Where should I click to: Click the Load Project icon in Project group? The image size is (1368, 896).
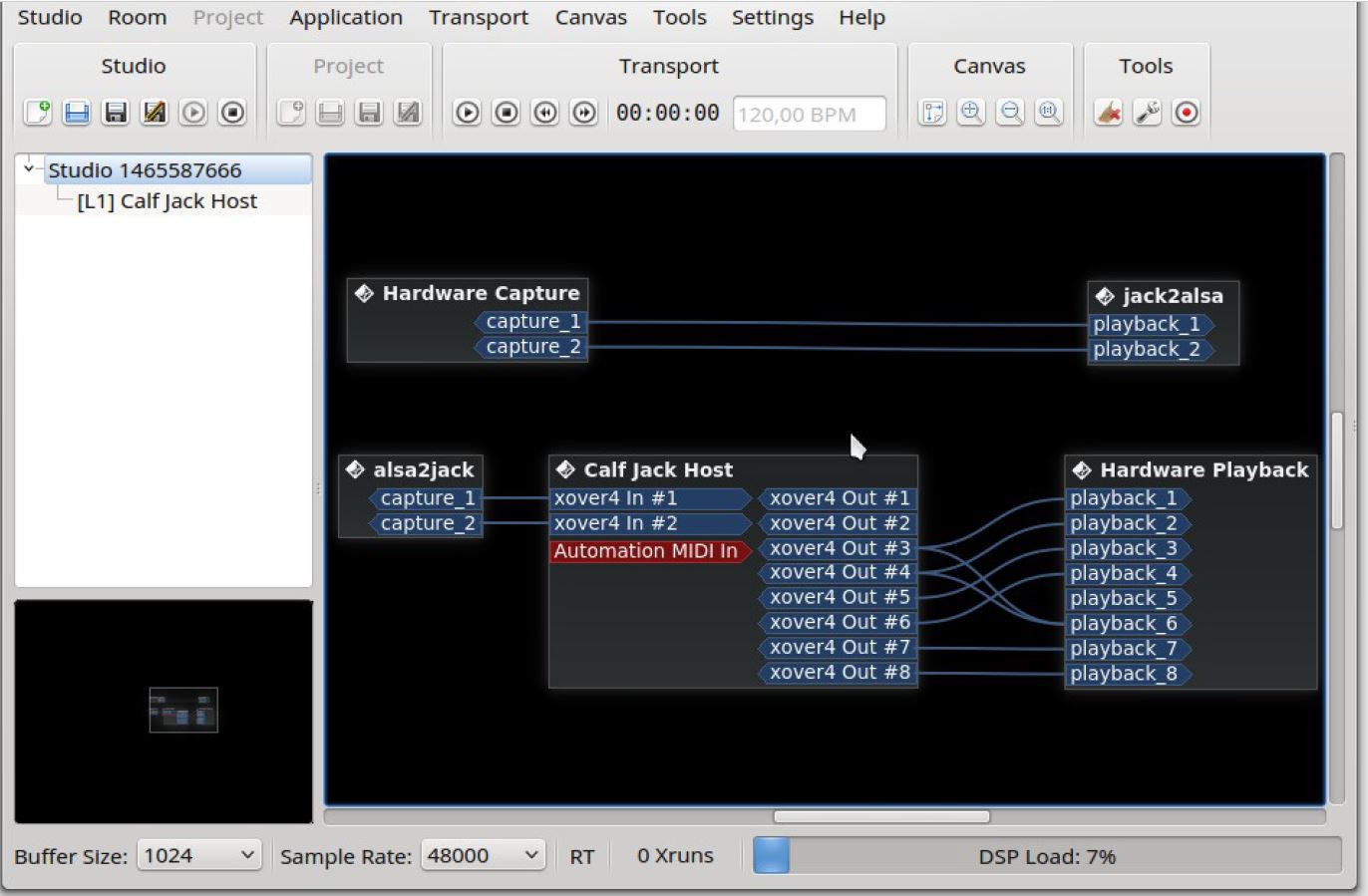pyautogui.click(x=330, y=113)
